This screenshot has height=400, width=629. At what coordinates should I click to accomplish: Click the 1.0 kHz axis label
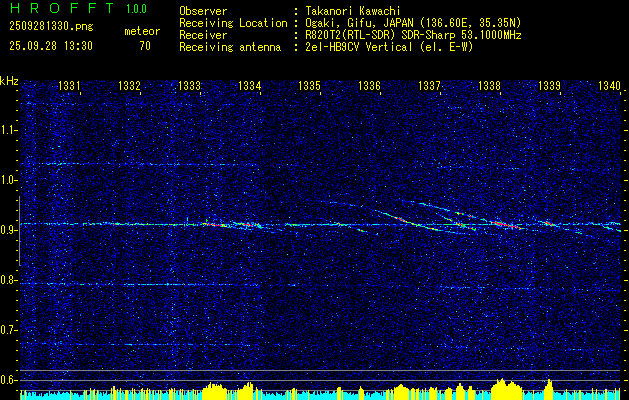(7, 180)
